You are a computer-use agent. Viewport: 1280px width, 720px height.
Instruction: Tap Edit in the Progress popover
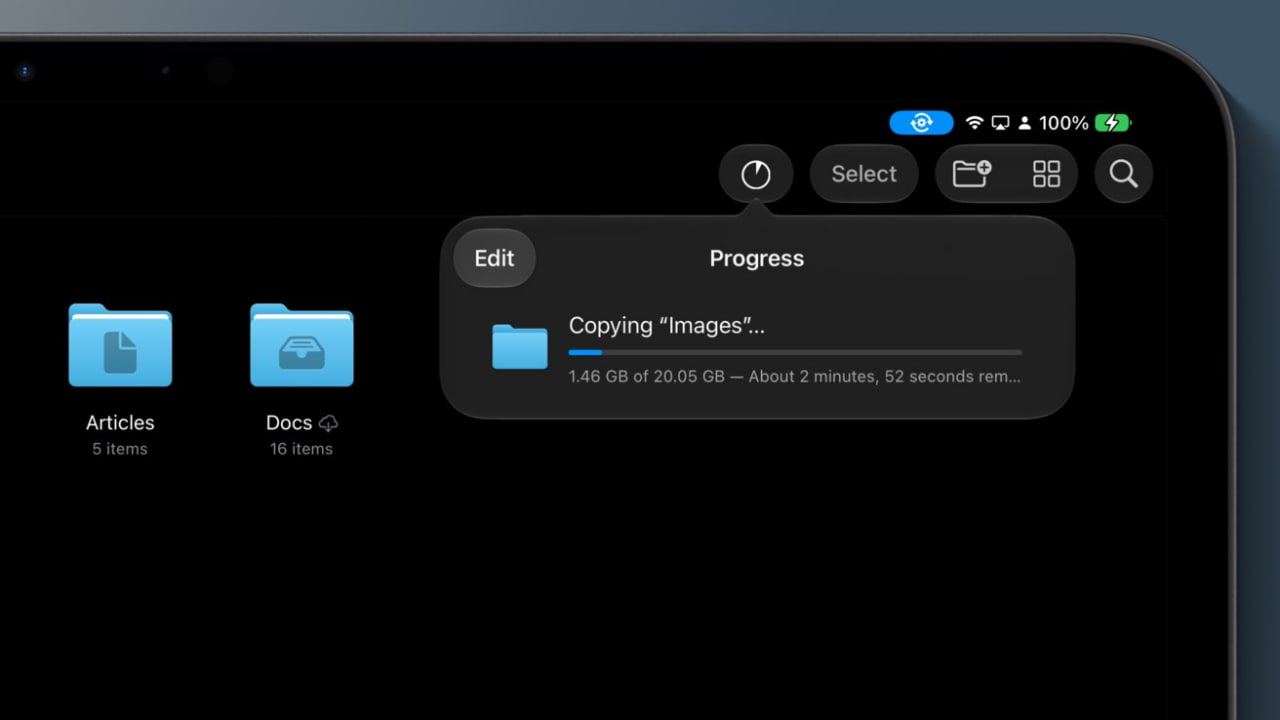pos(494,258)
